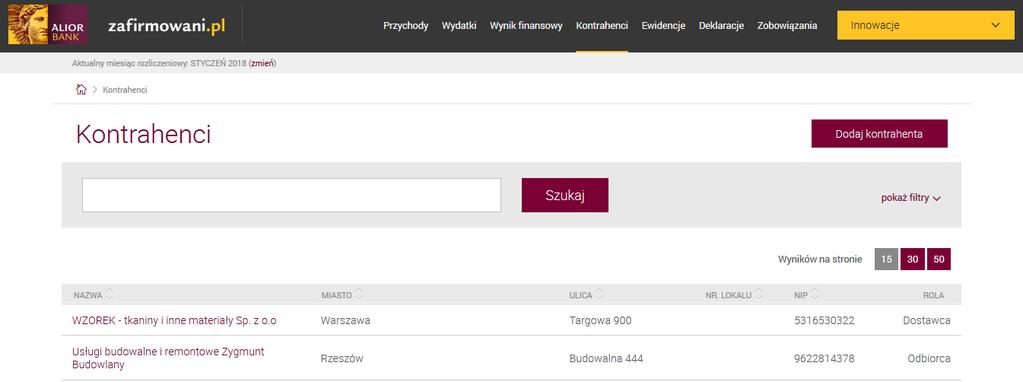The image size is (1023, 382).
Task: Click NIP 5316530322 cell
Action: pyautogui.click(x=824, y=320)
